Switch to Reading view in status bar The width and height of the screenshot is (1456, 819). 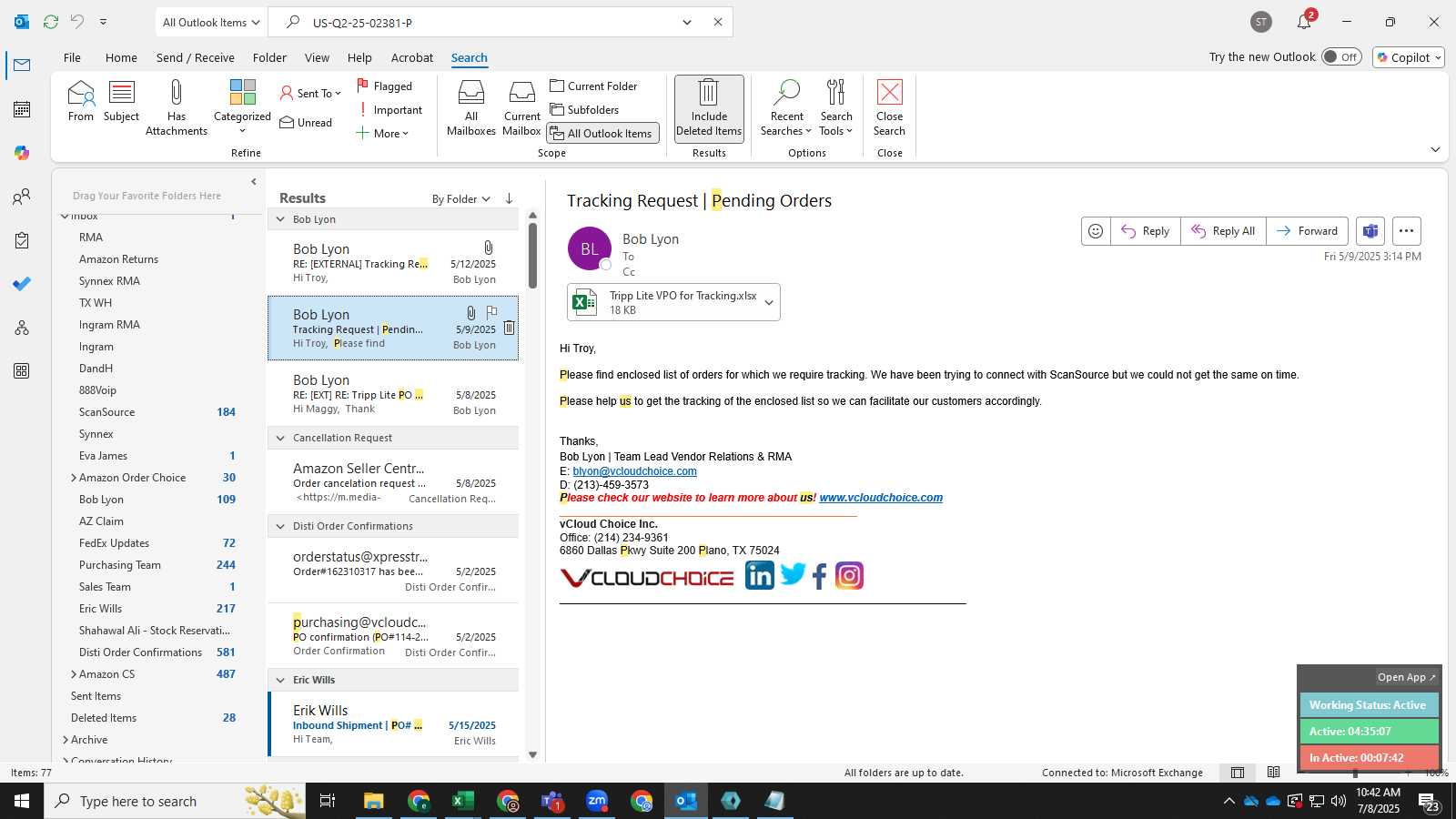pos(1273,773)
